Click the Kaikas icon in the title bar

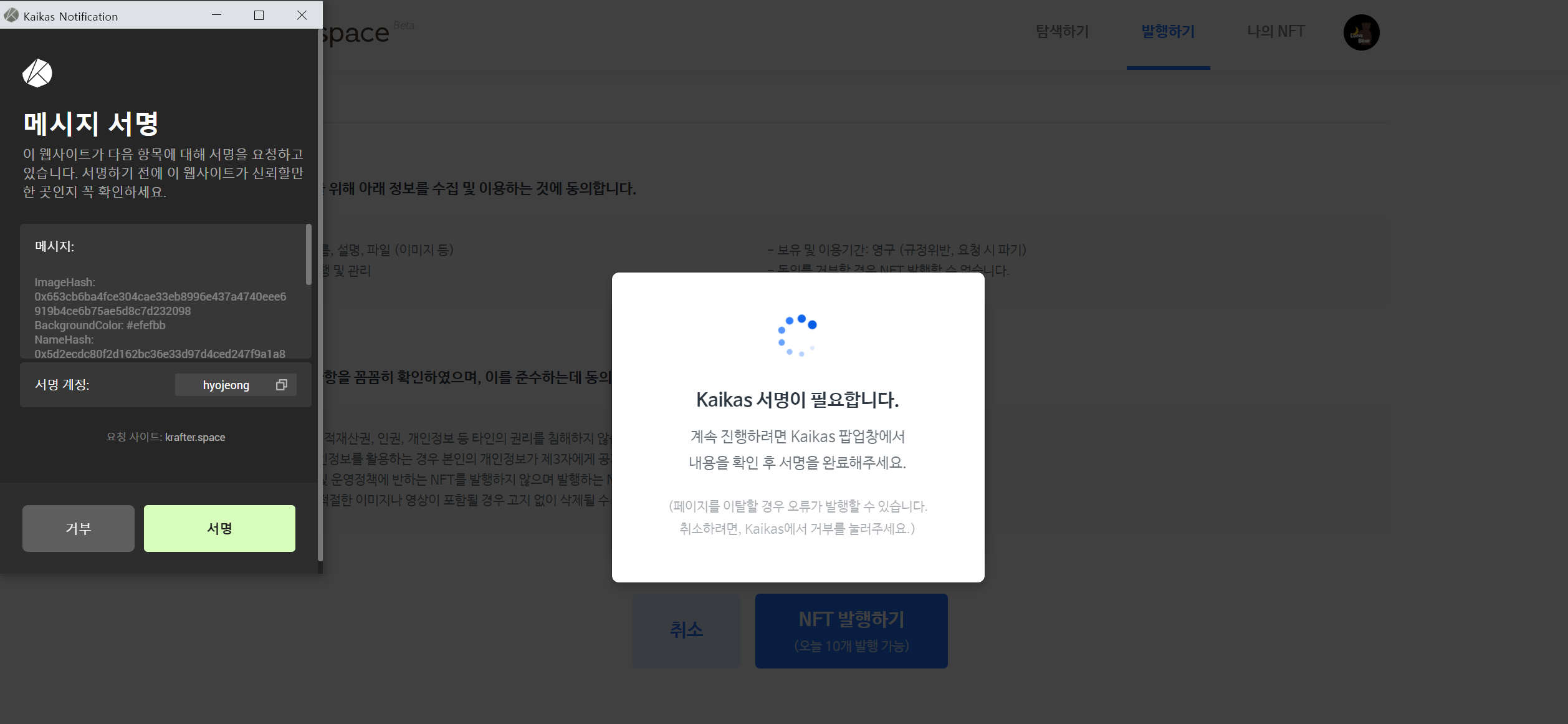click(x=11, y=16)
